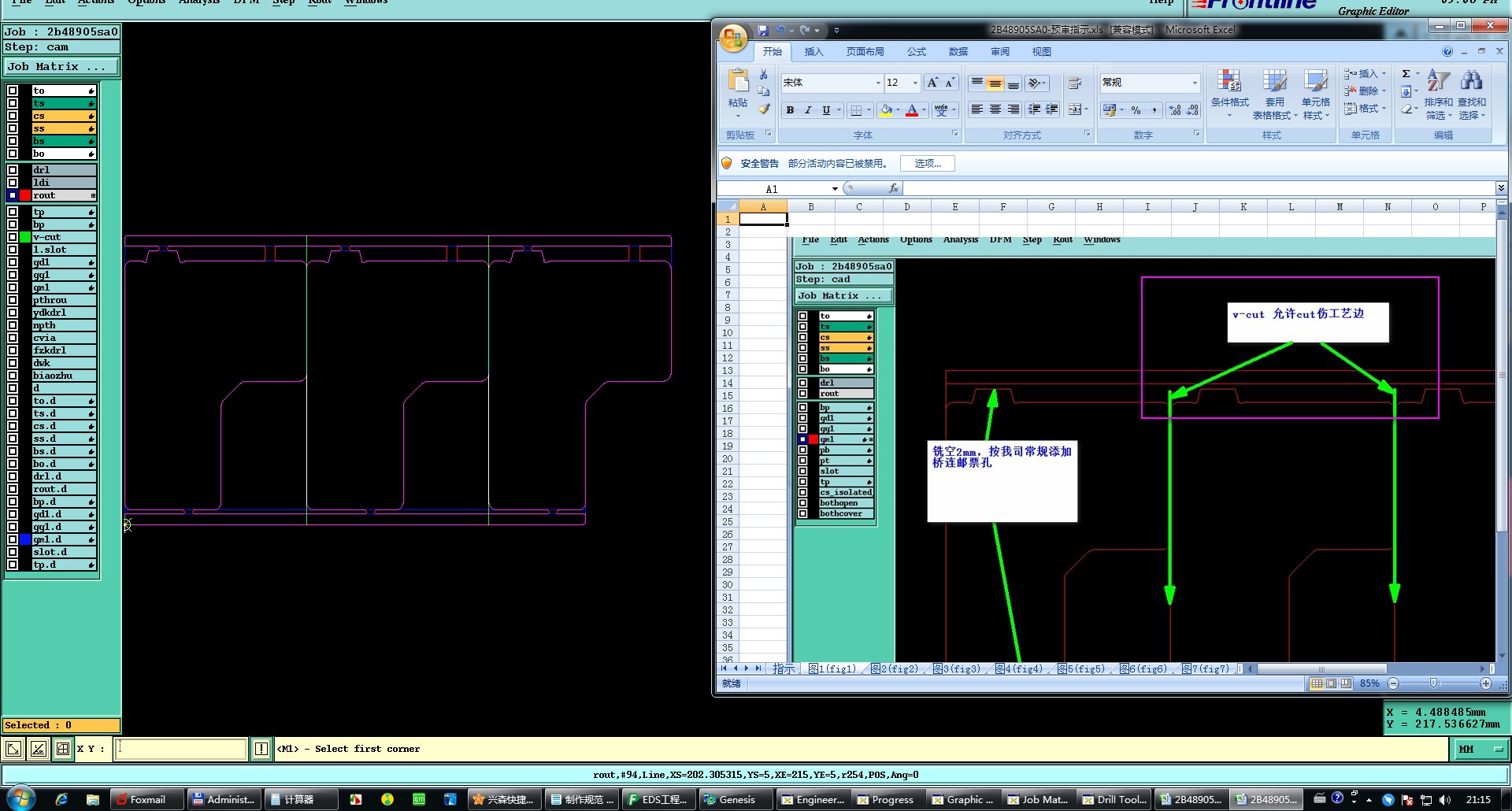1512x811 pixels.
Task: Click the red color swatch on rout layer
Action: (x=25, y=195)
